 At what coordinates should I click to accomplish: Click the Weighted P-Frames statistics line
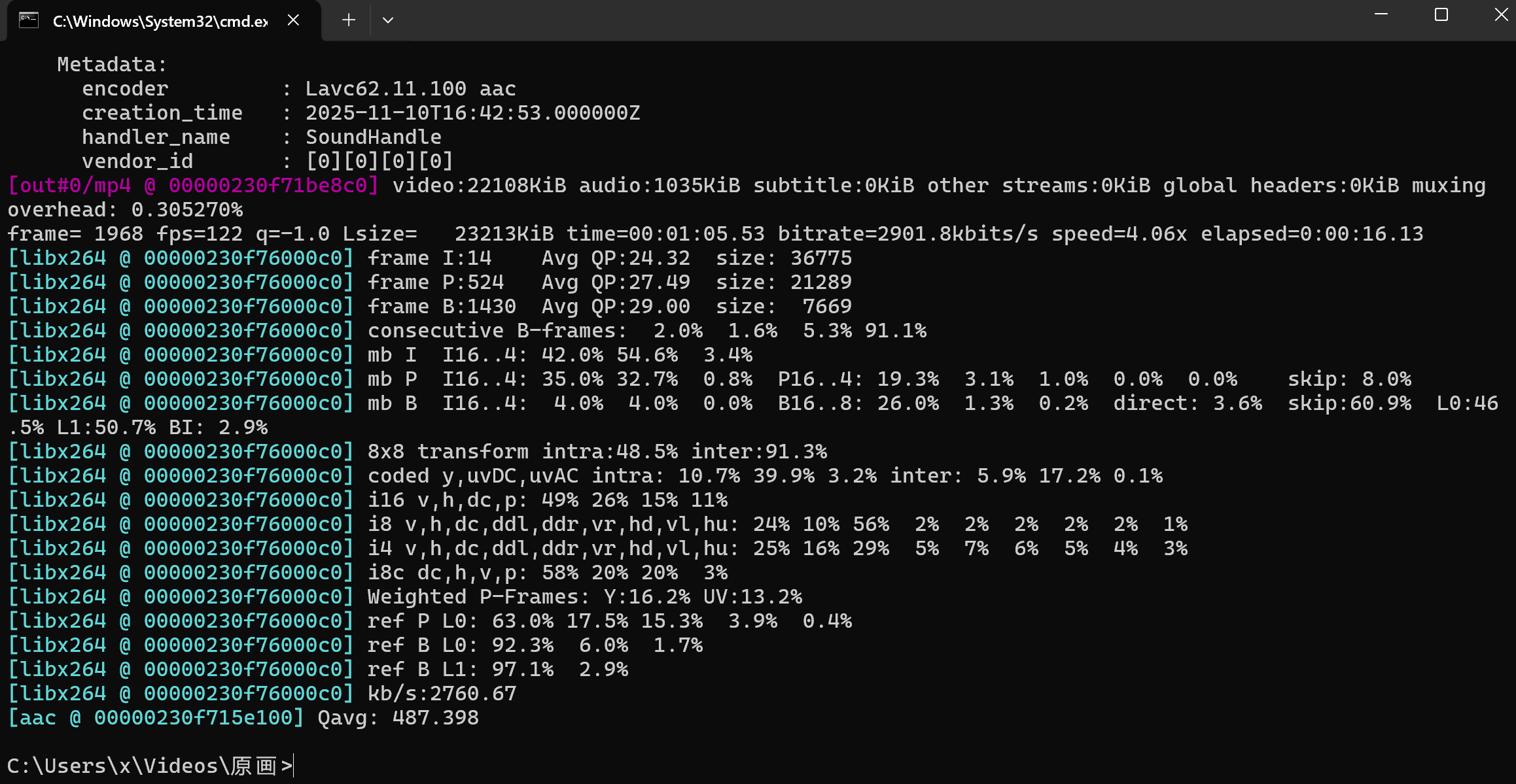pos(584,597)
